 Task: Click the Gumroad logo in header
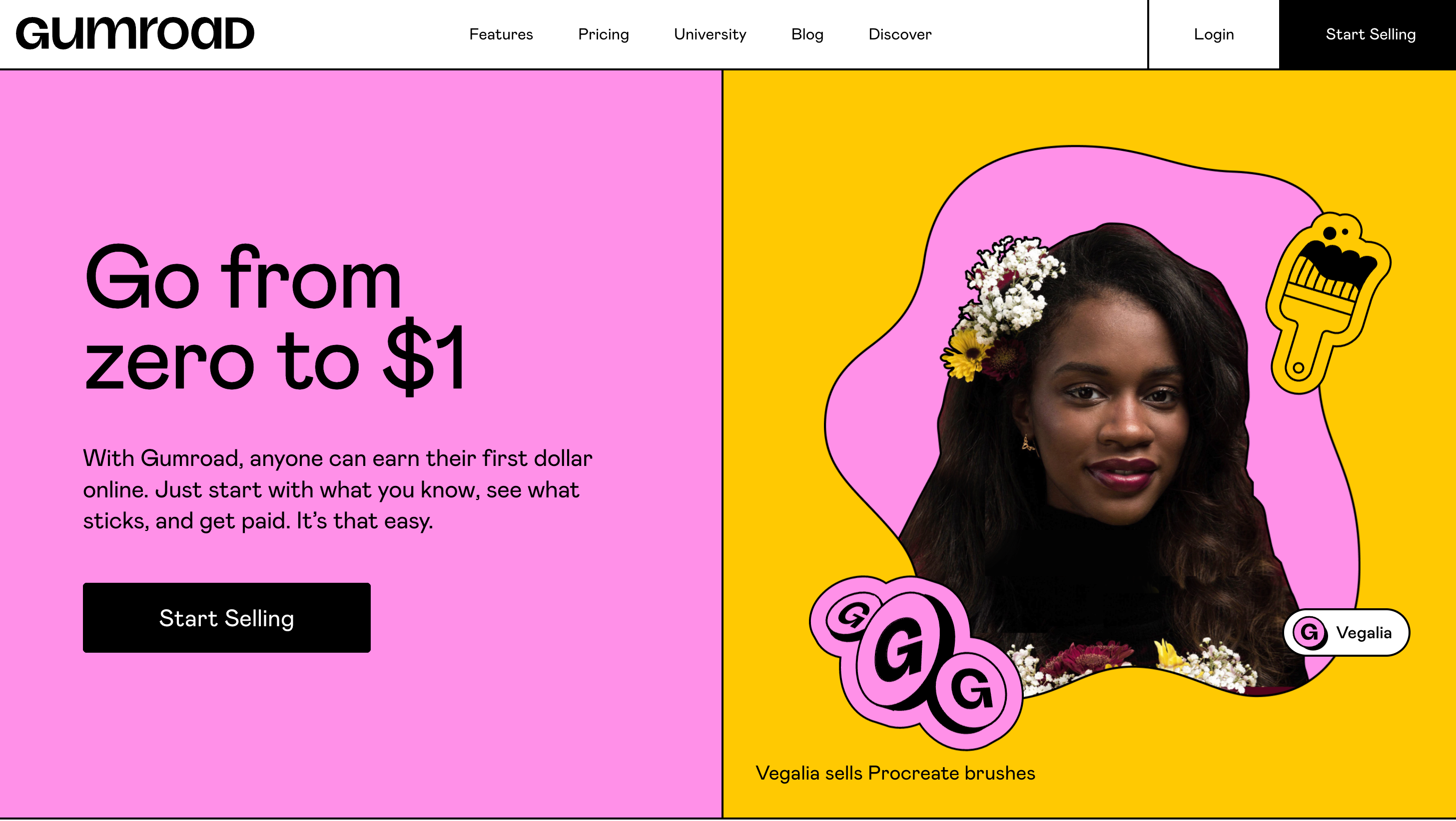pyautogui.click(x=135, y=33)
